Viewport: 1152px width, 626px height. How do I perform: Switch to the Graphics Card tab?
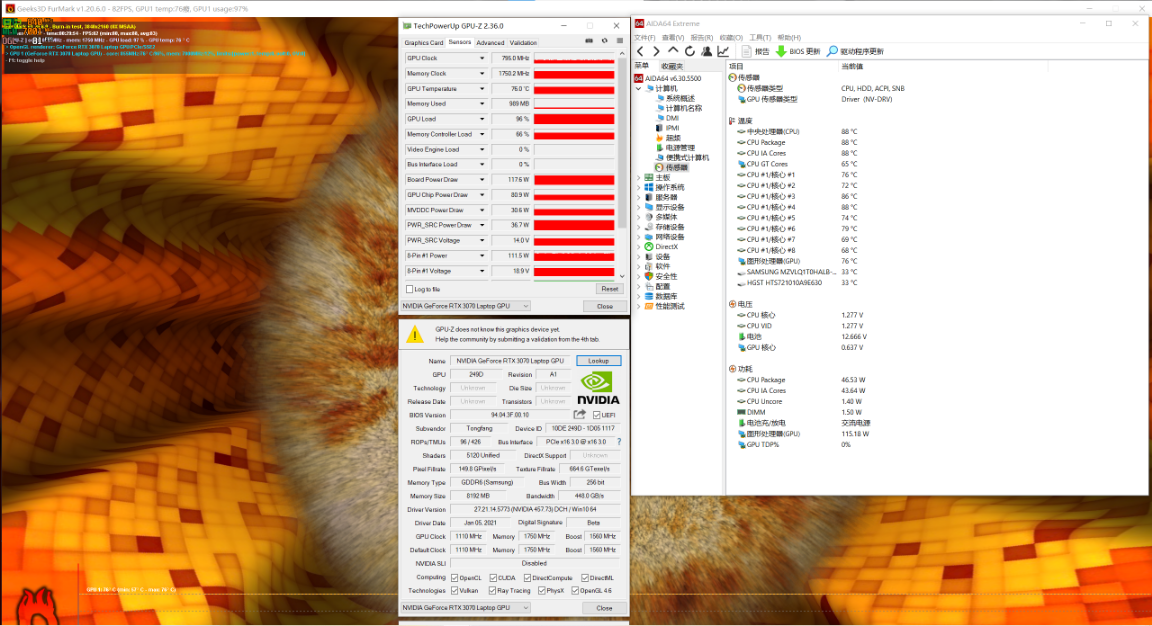tap(424, 43)
